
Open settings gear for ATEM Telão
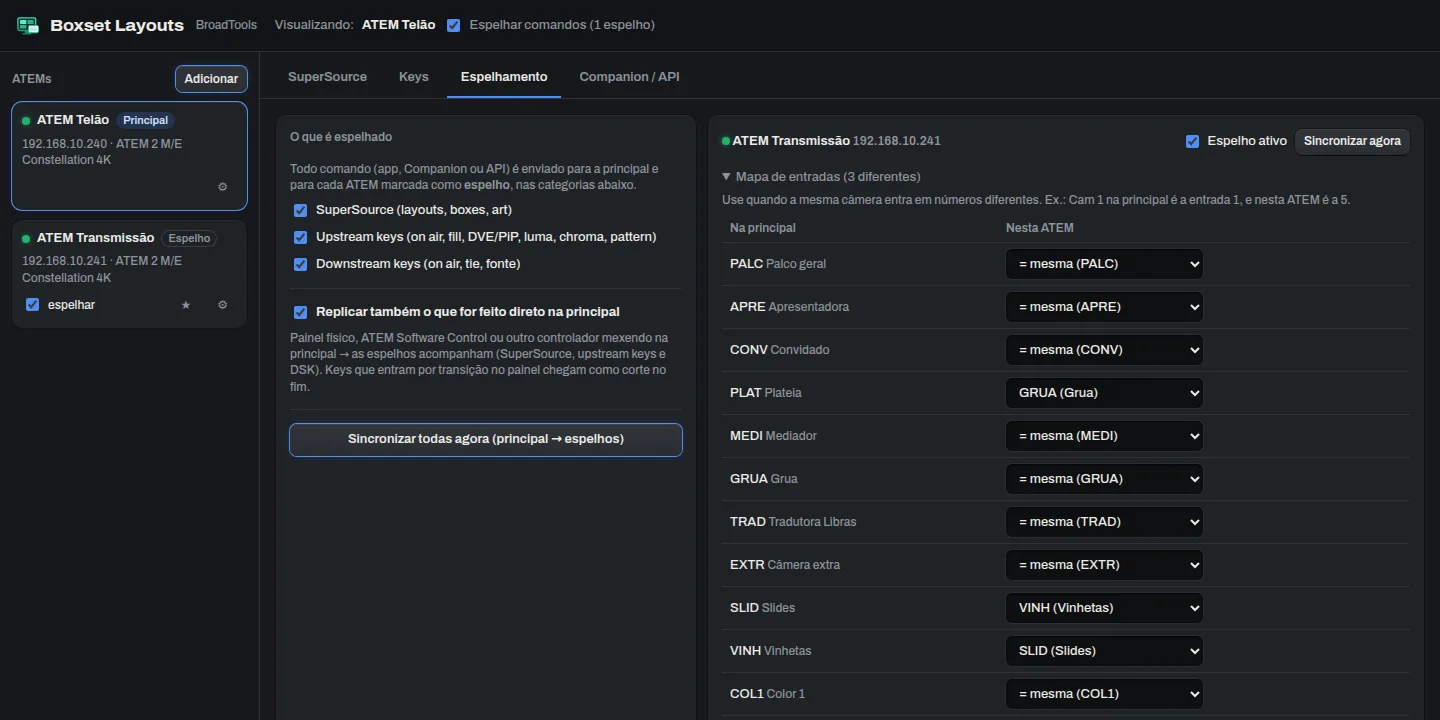(x=222, y=187)
